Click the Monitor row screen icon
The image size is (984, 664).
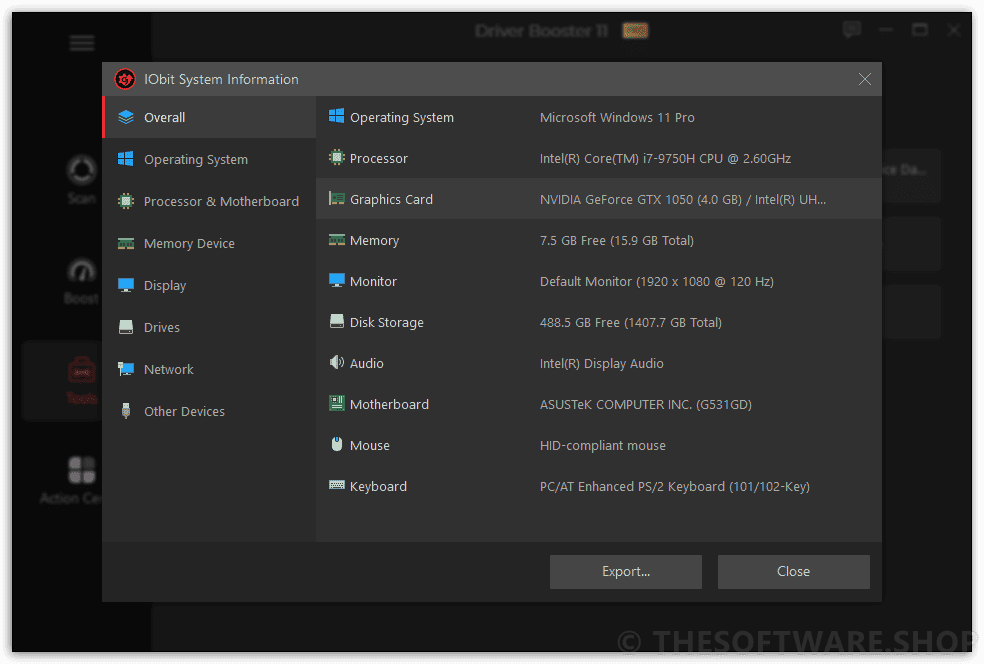pos(337,281)
